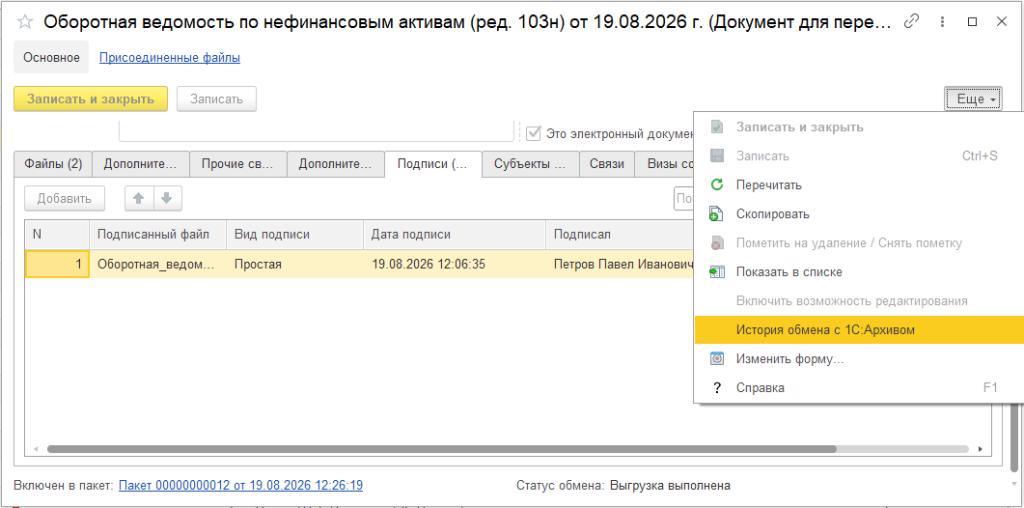Click the 19.08.2026 12:06:35 date cell
This screenshot has width=1024, height=508.
coord(455,264)
